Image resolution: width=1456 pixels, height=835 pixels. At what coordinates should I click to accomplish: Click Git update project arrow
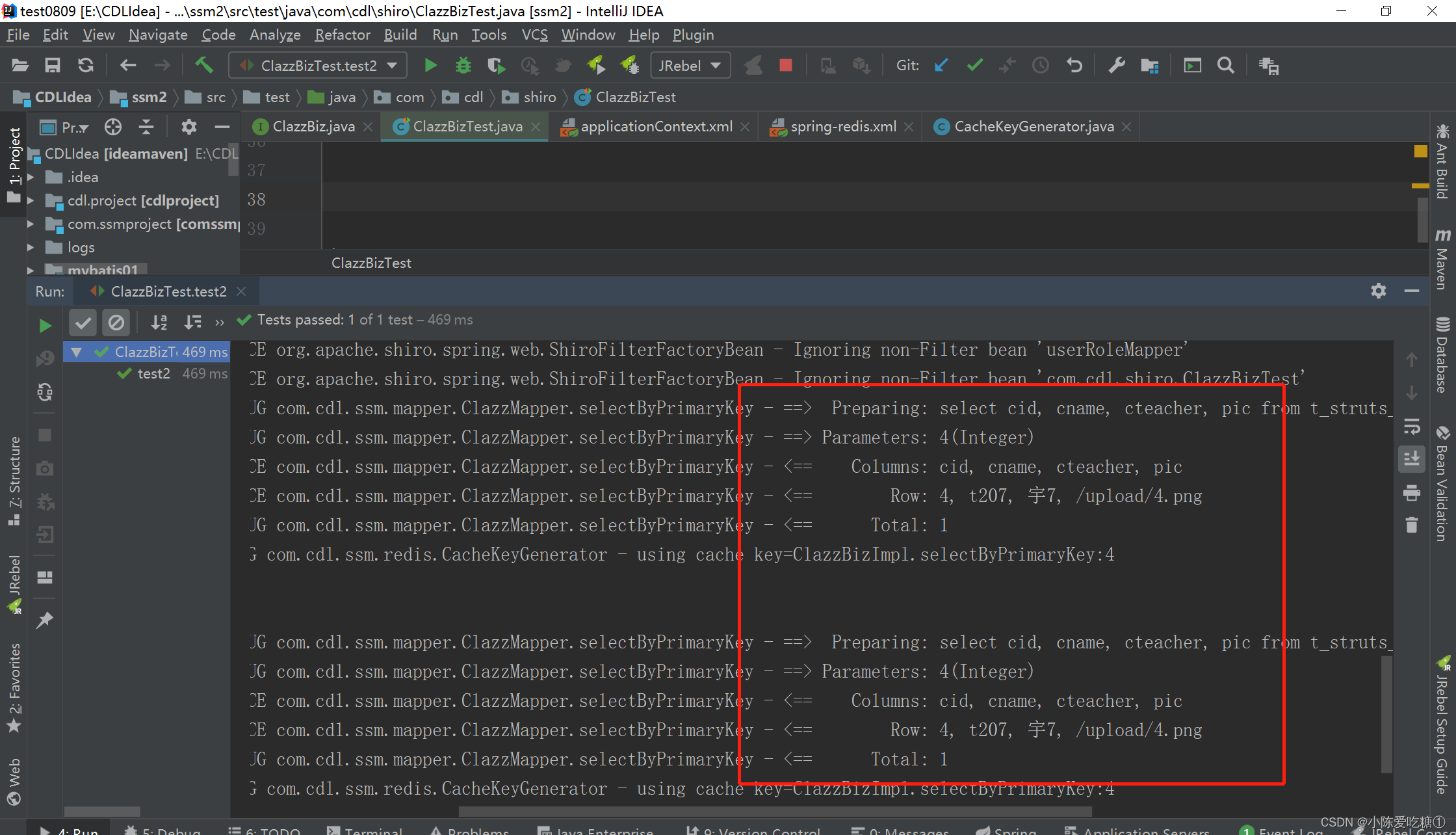941,66
